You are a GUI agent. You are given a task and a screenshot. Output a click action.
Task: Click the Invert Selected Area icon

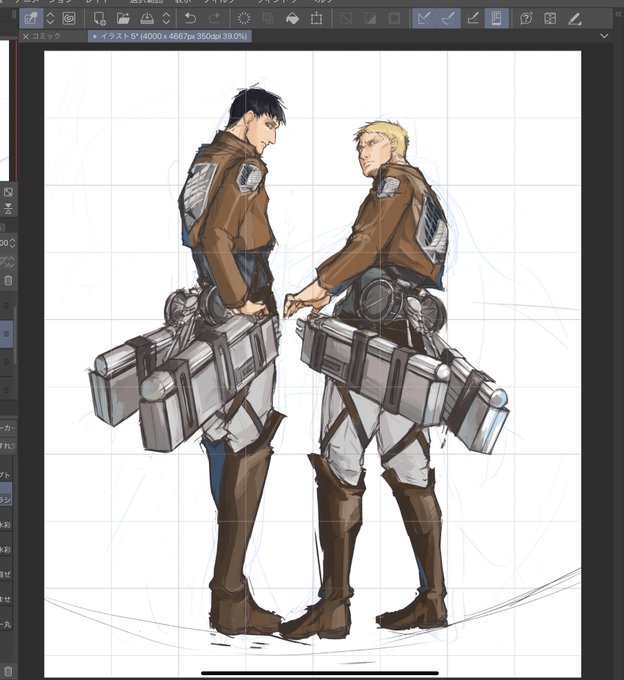click(x=370, y=18)
